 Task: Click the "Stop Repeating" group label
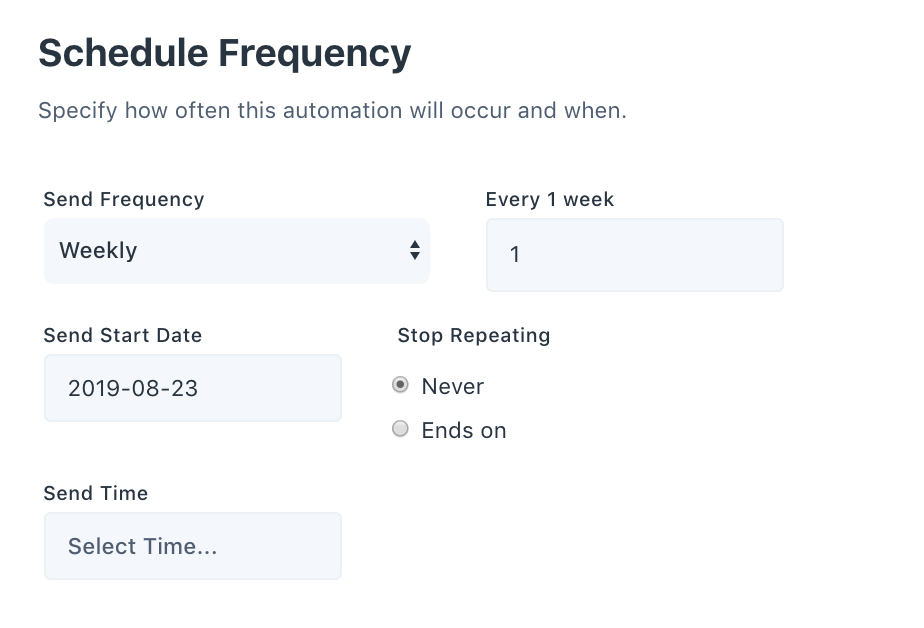point(474,335)
